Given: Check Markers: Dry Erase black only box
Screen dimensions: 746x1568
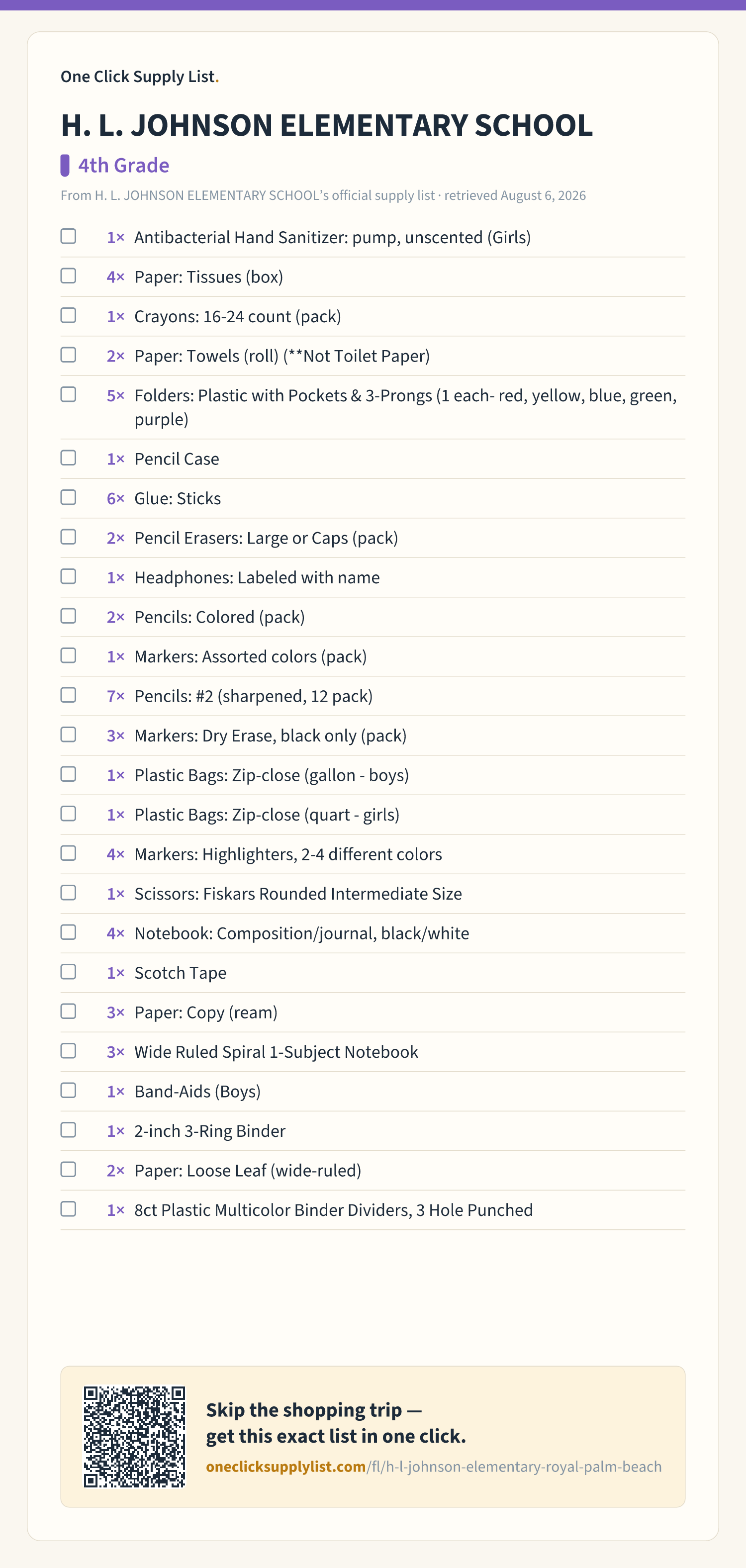Looking at the screenshot, I should 68,735.
